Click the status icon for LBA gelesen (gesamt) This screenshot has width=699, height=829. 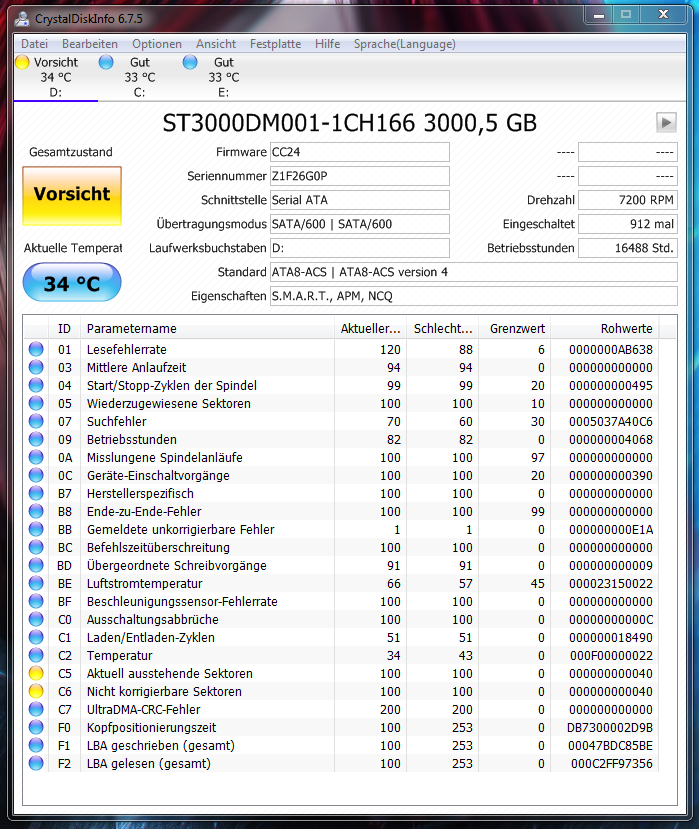tap(36, 763)
